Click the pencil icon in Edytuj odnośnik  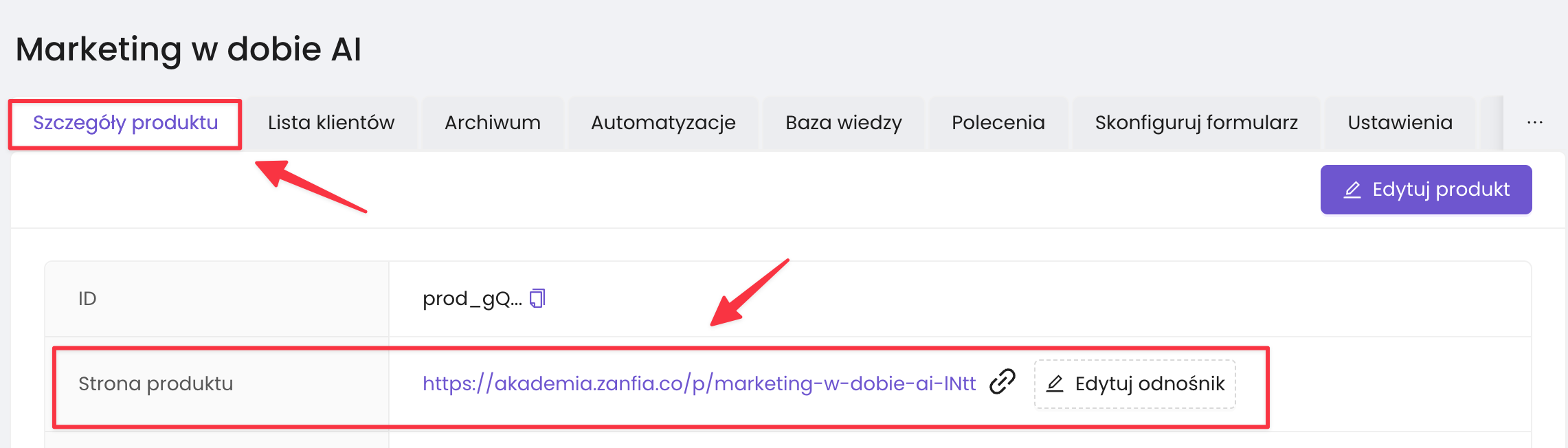[1055, 383]
